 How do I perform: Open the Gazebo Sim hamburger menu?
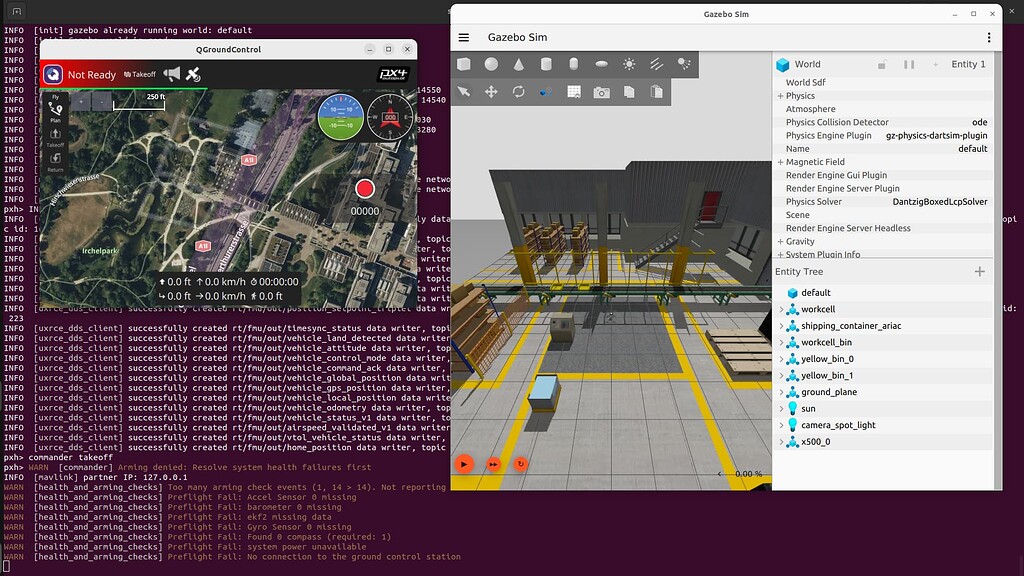(x=464, y=37)
